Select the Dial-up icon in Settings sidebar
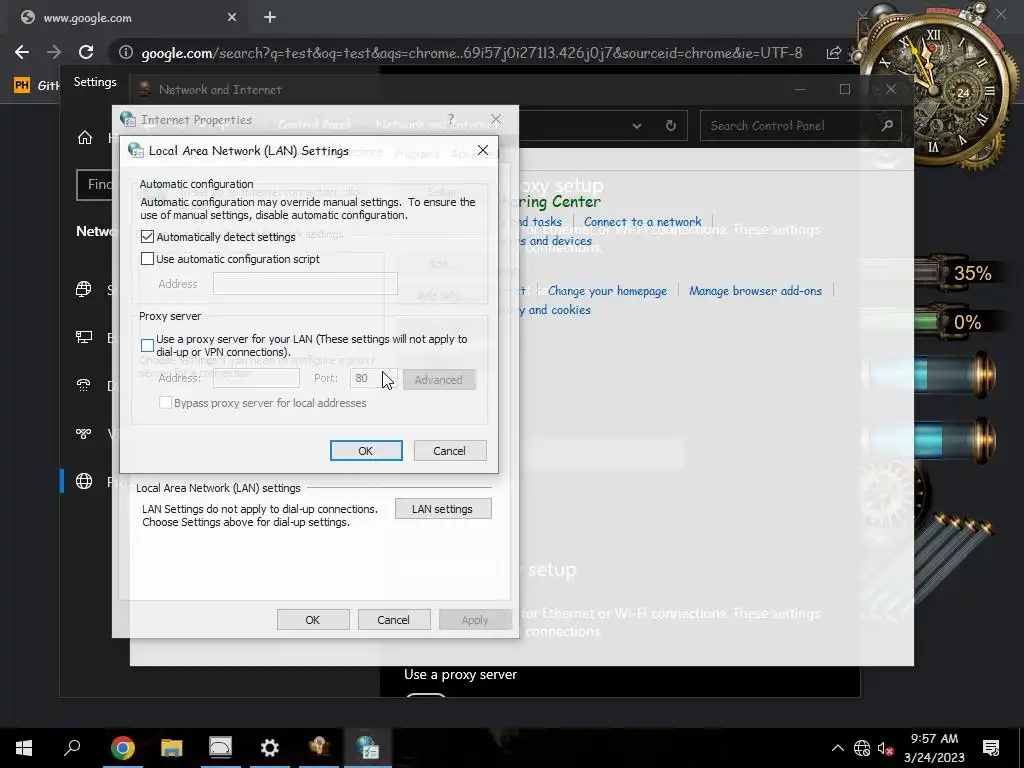The height and width of the screenshot is (768, 1024). tap(84, 385)
